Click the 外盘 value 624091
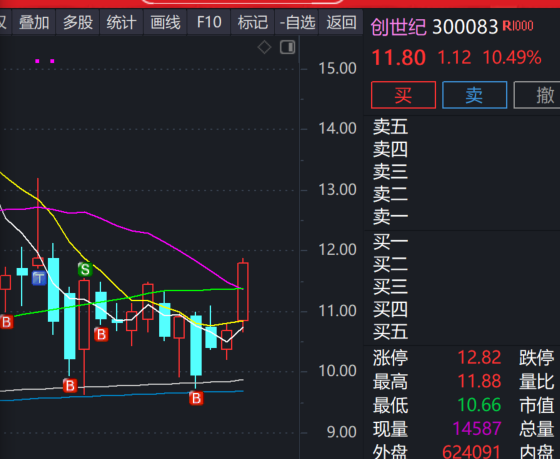560x459 pixels. (x=471, y=451)
